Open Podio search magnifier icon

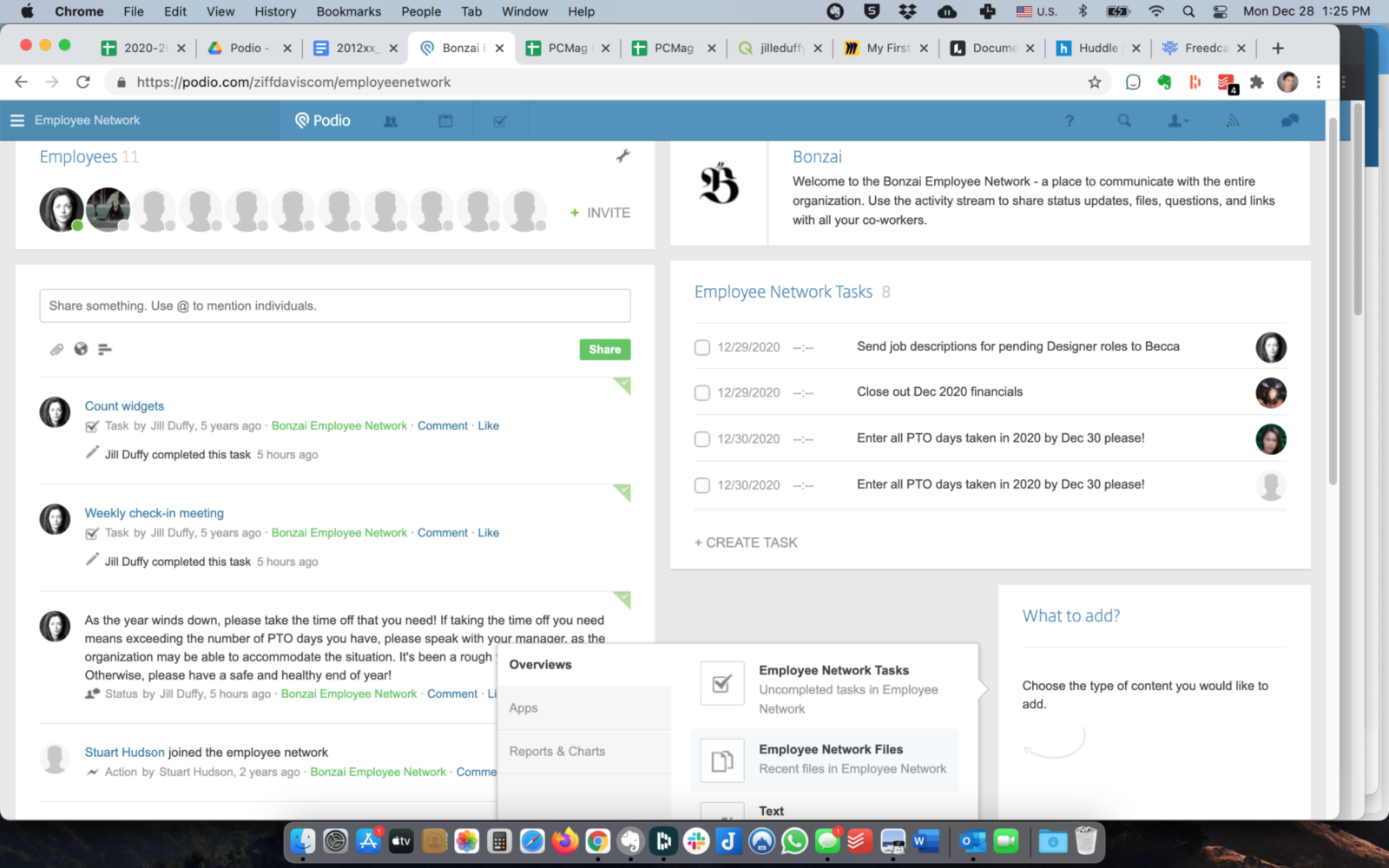pos(1124,122)
